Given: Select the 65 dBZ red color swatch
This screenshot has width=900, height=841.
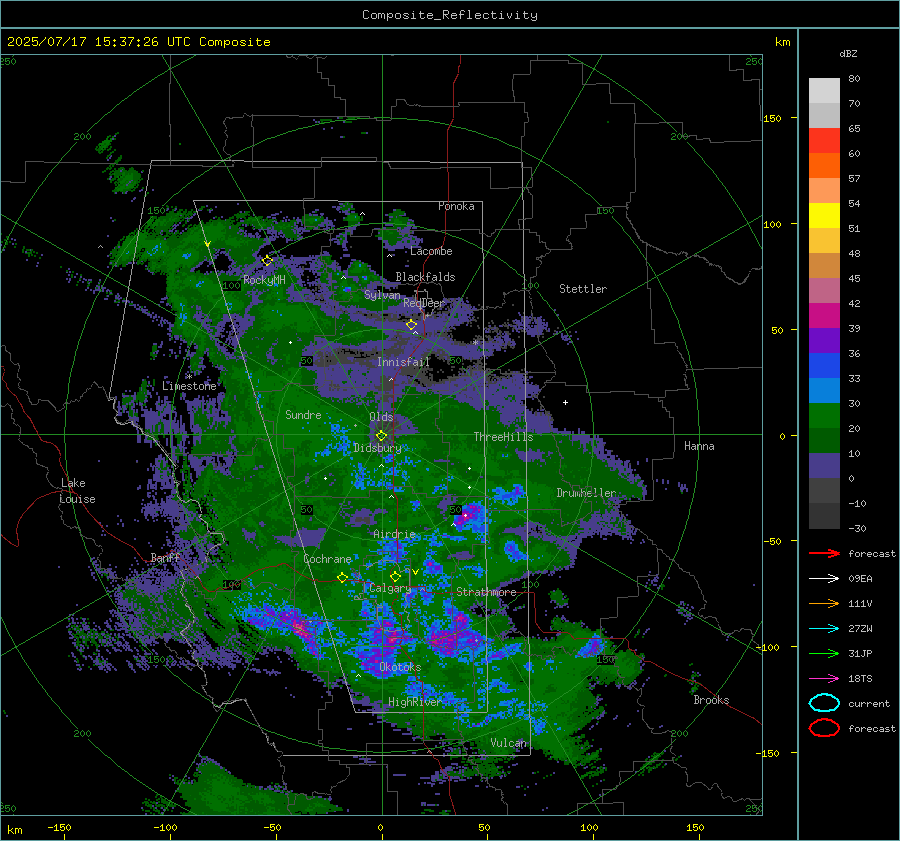Looking at the screenshot, I should [x=824, y=141].
